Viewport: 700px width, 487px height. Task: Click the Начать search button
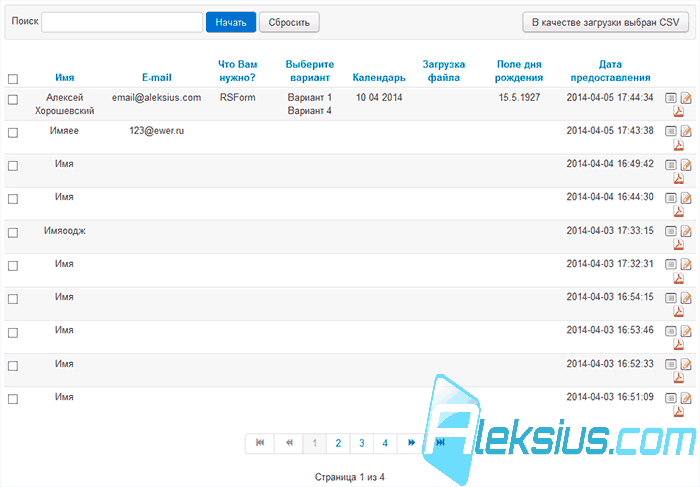[x=231, y=22]
